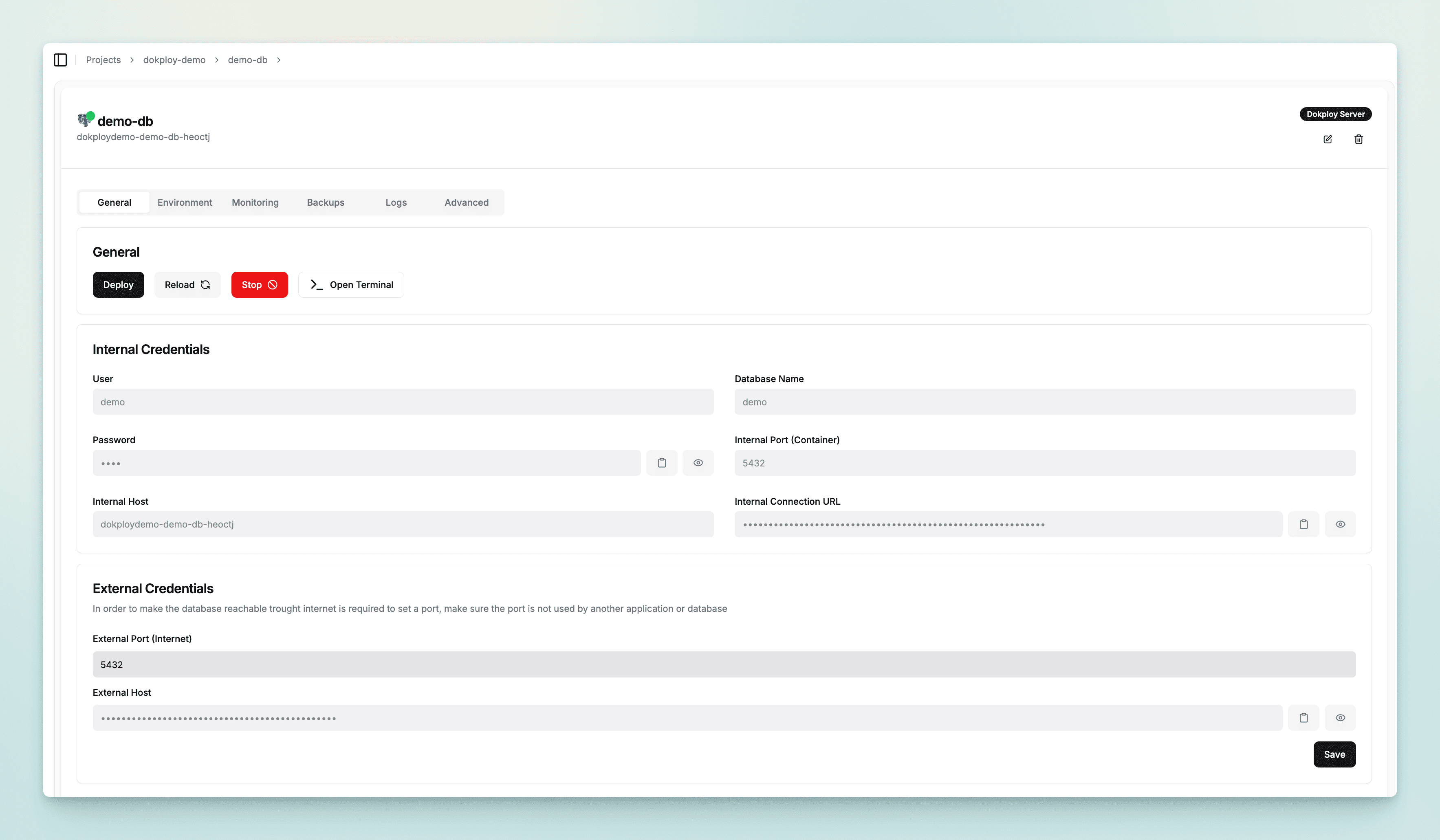1440x840 pixels.
Task: Open Terminal for the database
Action: 351,285
